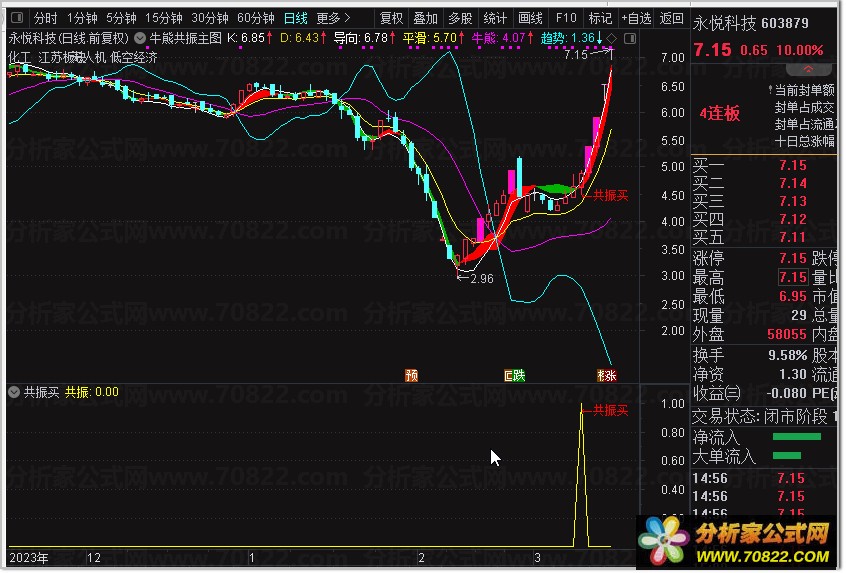The width and height of the screenshot is (846, 573).
Task: Open F10 company information
Action: (x=565, y=18)
